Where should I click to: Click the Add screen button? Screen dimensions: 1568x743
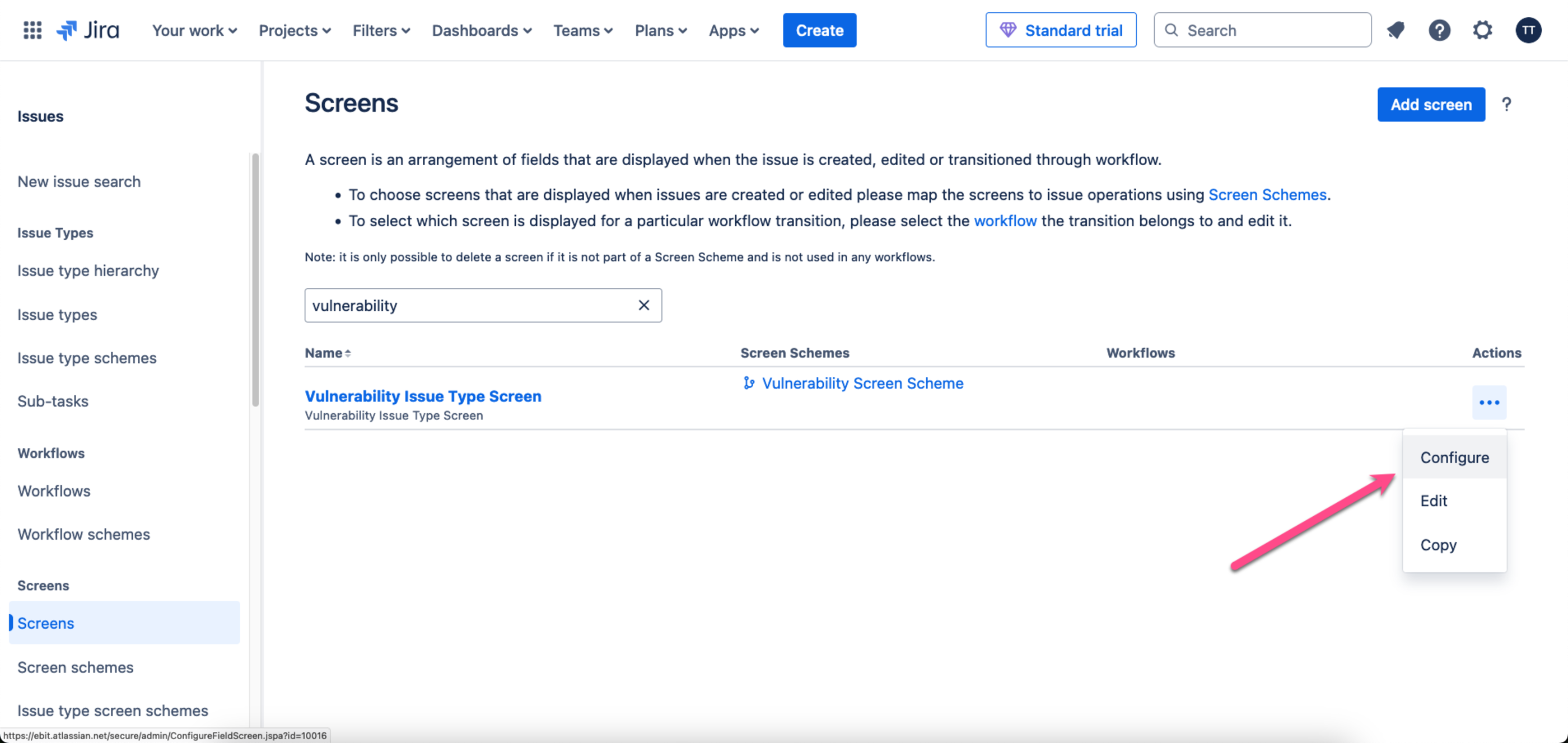click(1430, 105)
